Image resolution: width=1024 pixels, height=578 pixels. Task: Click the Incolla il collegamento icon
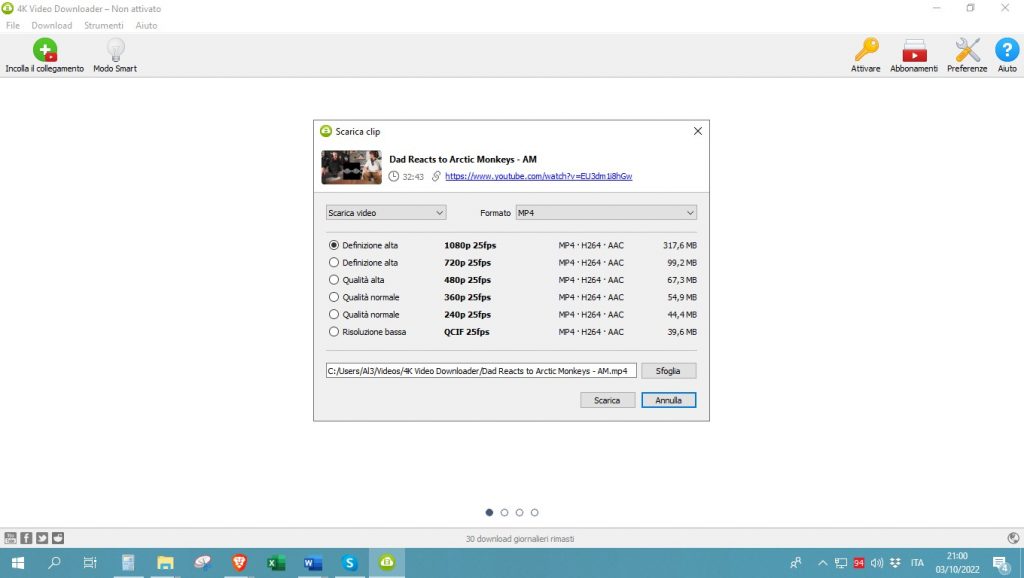click(45, 50)
